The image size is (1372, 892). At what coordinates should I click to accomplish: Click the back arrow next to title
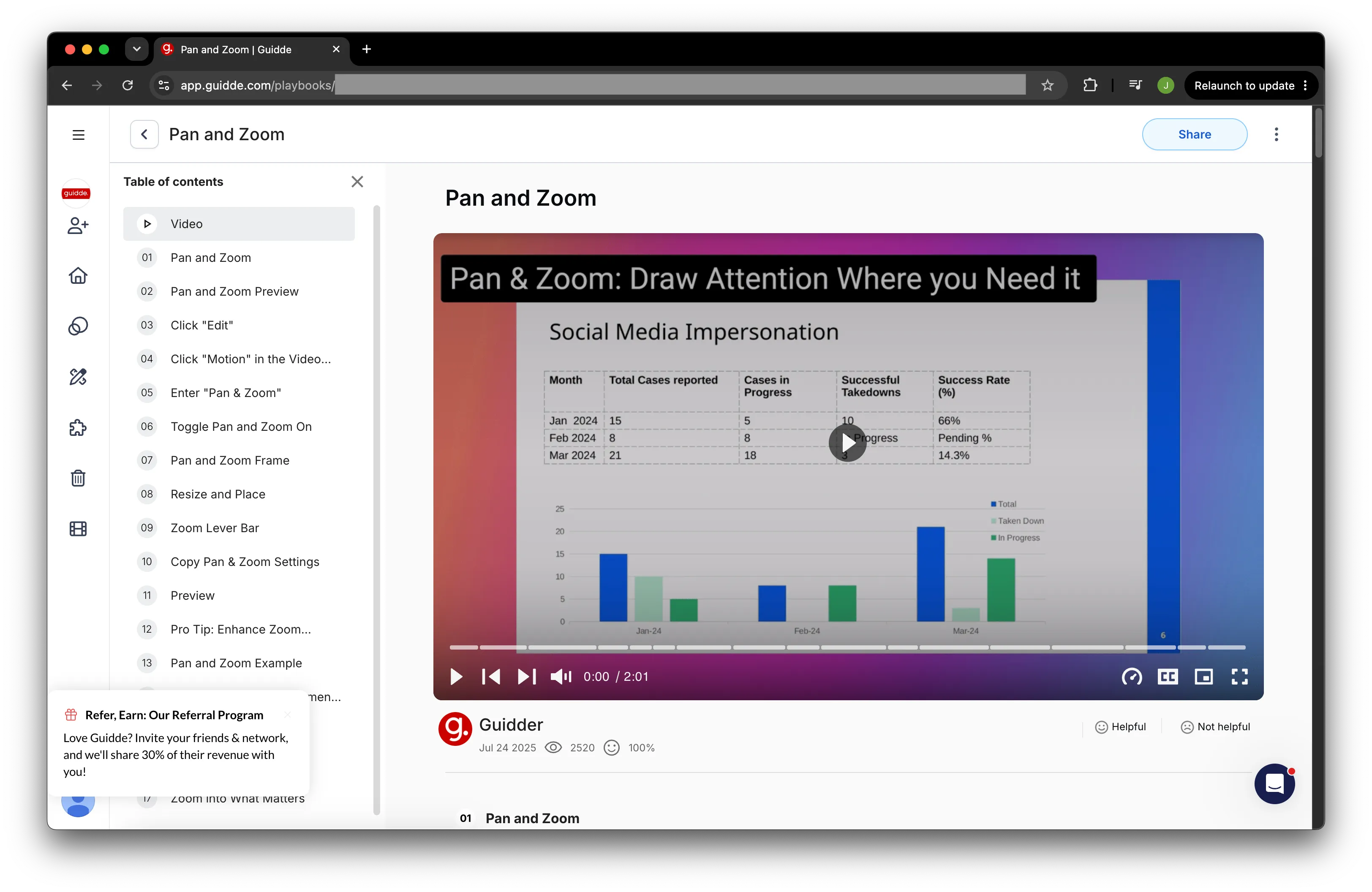point(144,134)
